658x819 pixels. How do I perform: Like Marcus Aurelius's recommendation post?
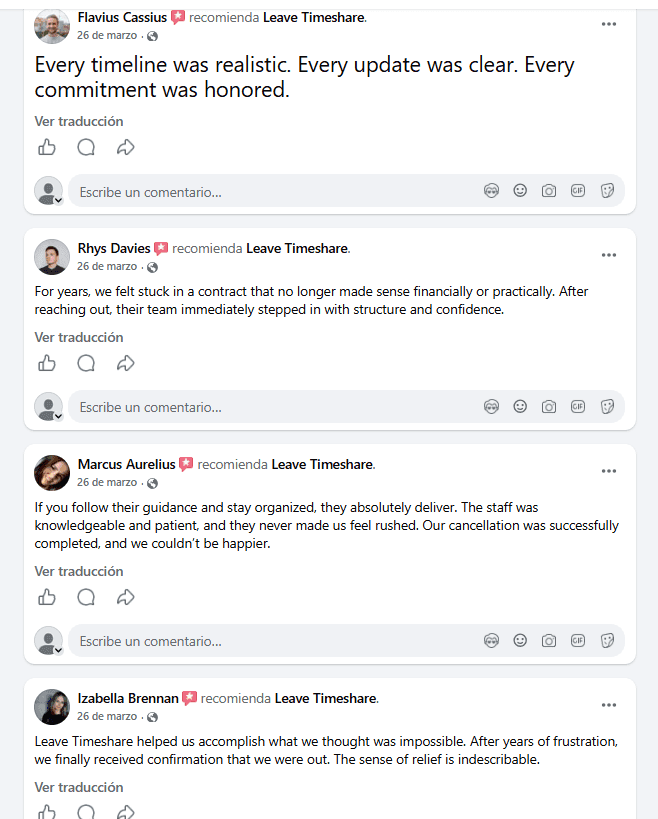pos(47,597)
